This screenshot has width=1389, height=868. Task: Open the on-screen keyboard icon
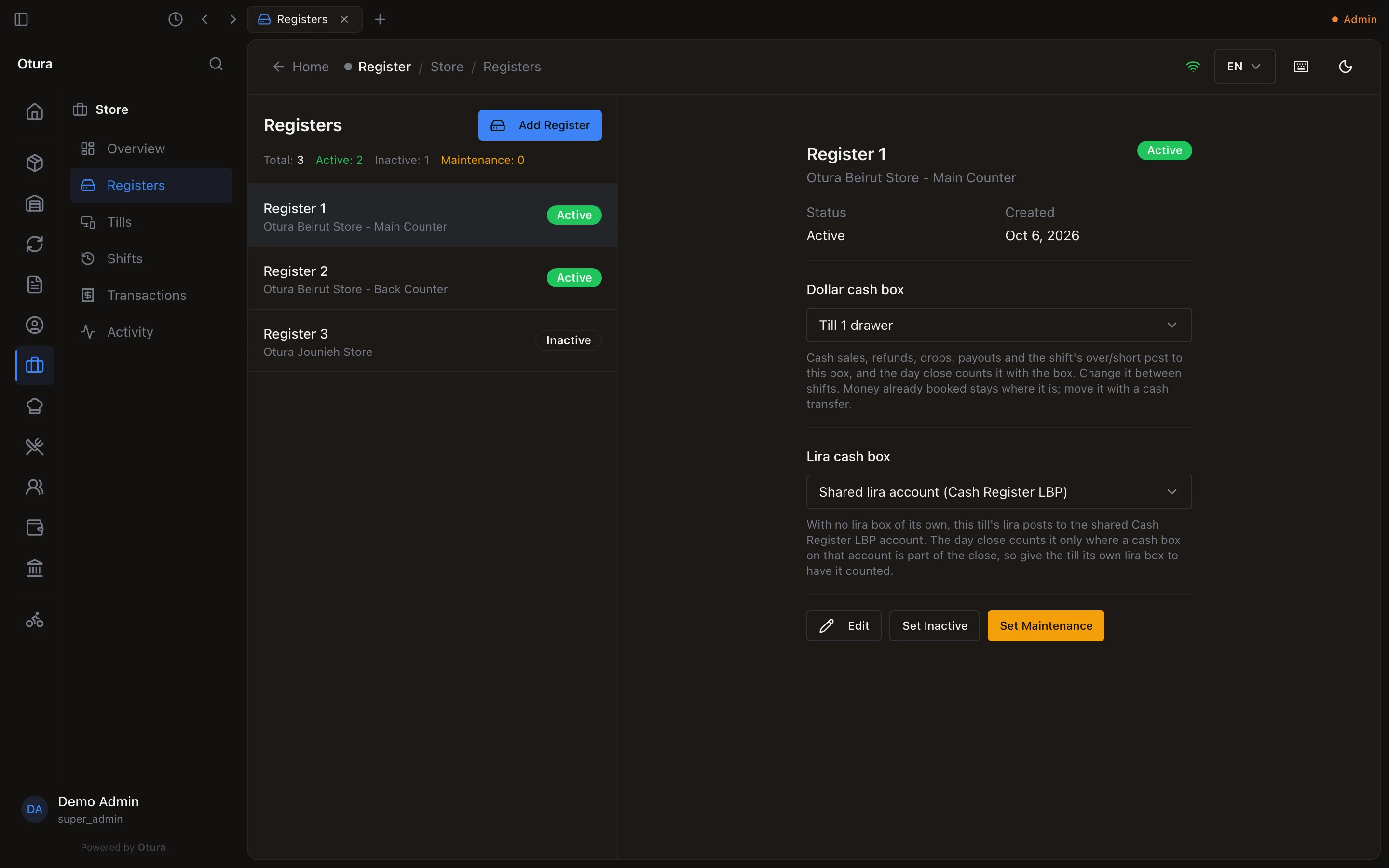(1301, 67)
